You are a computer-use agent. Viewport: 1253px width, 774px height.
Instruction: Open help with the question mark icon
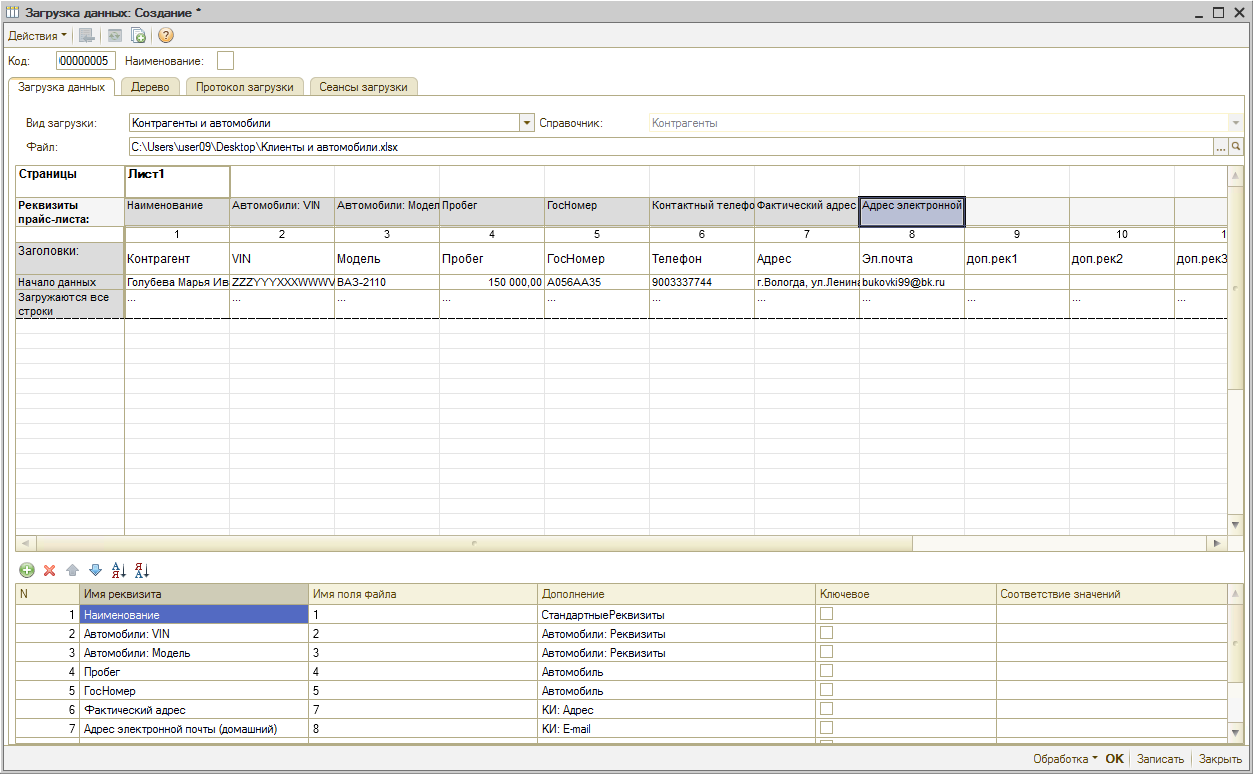pyautogui.click(x=166, y=35)
